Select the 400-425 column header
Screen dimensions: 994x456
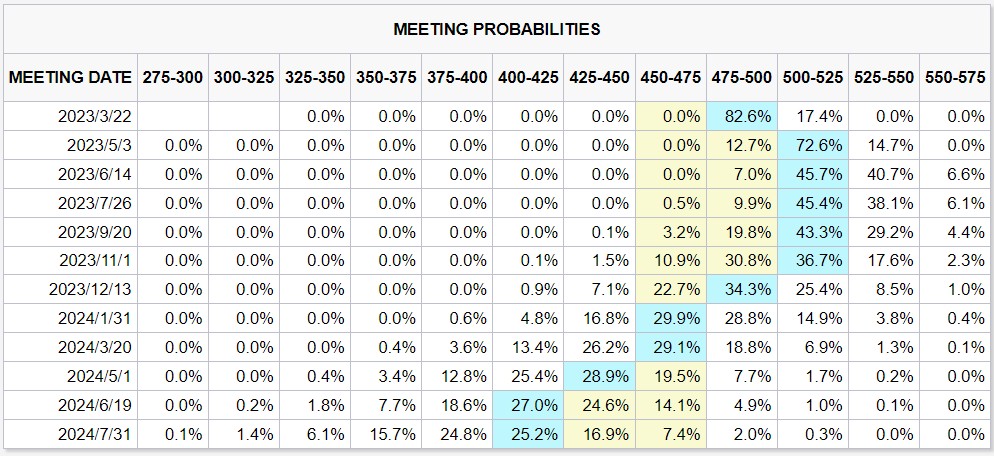coord(528,77)
